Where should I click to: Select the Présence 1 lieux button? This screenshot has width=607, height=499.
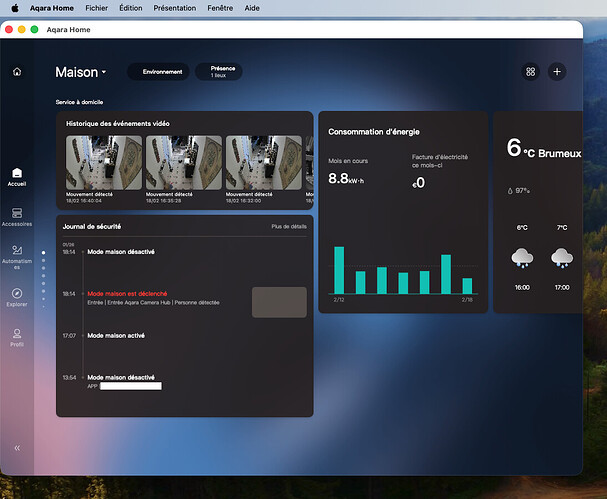[218, 72]
